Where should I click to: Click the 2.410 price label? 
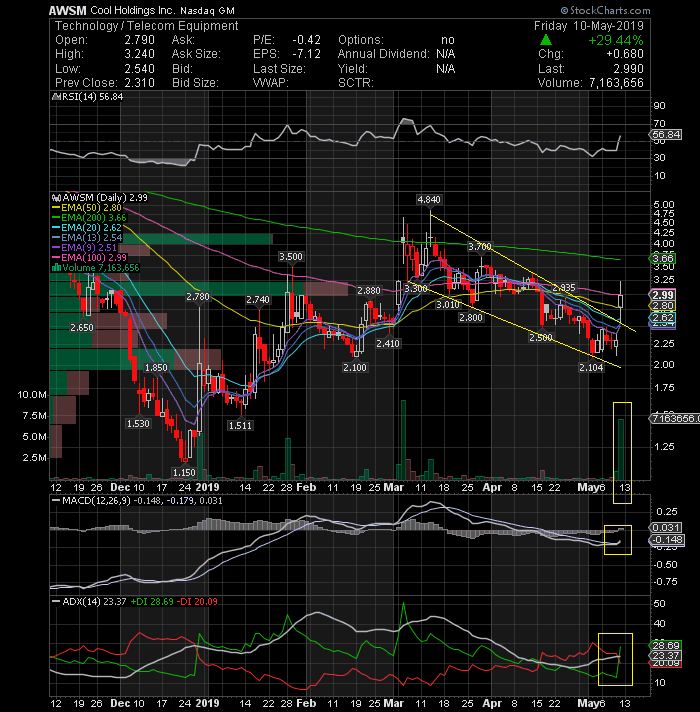click(388, 343)
